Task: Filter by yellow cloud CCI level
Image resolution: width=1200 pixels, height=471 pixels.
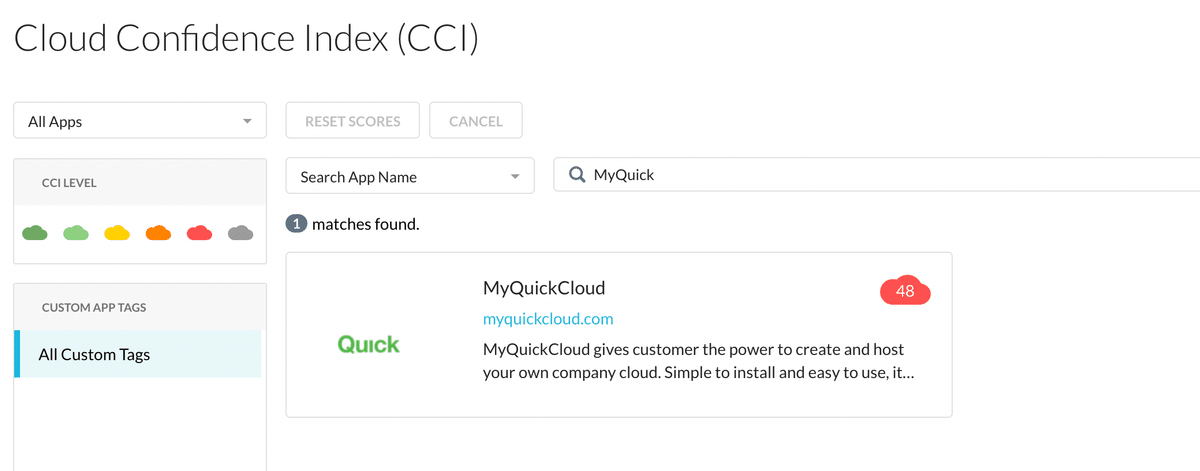Action: click(x=118, y=233)
